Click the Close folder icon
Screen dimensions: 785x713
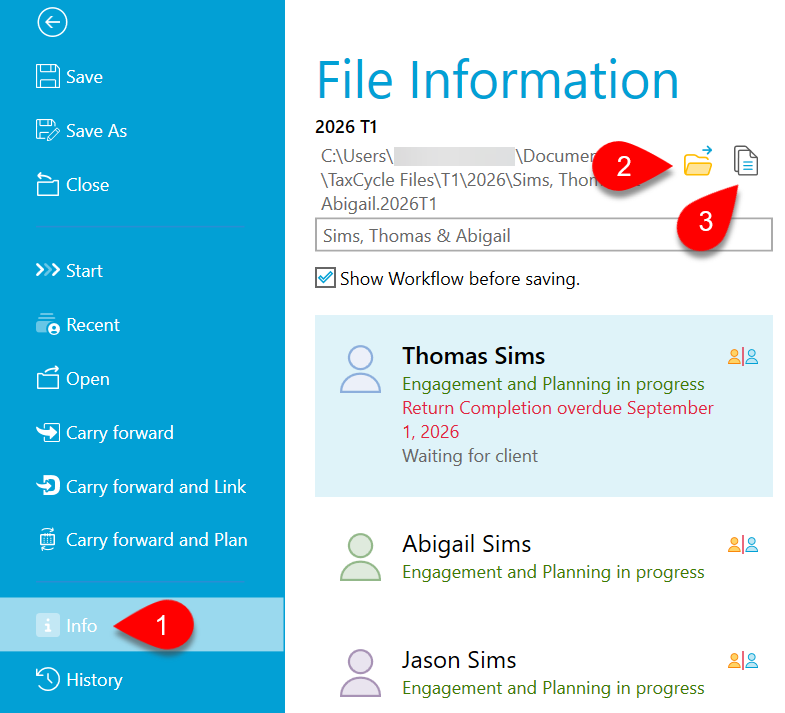48,184
